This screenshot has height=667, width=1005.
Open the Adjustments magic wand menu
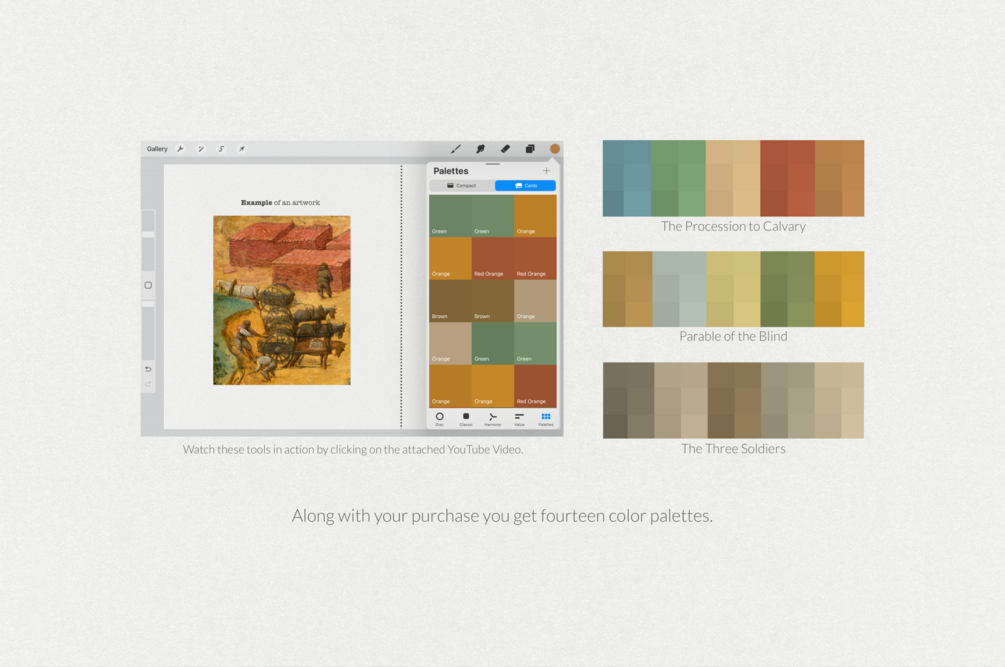pos(201,149)
